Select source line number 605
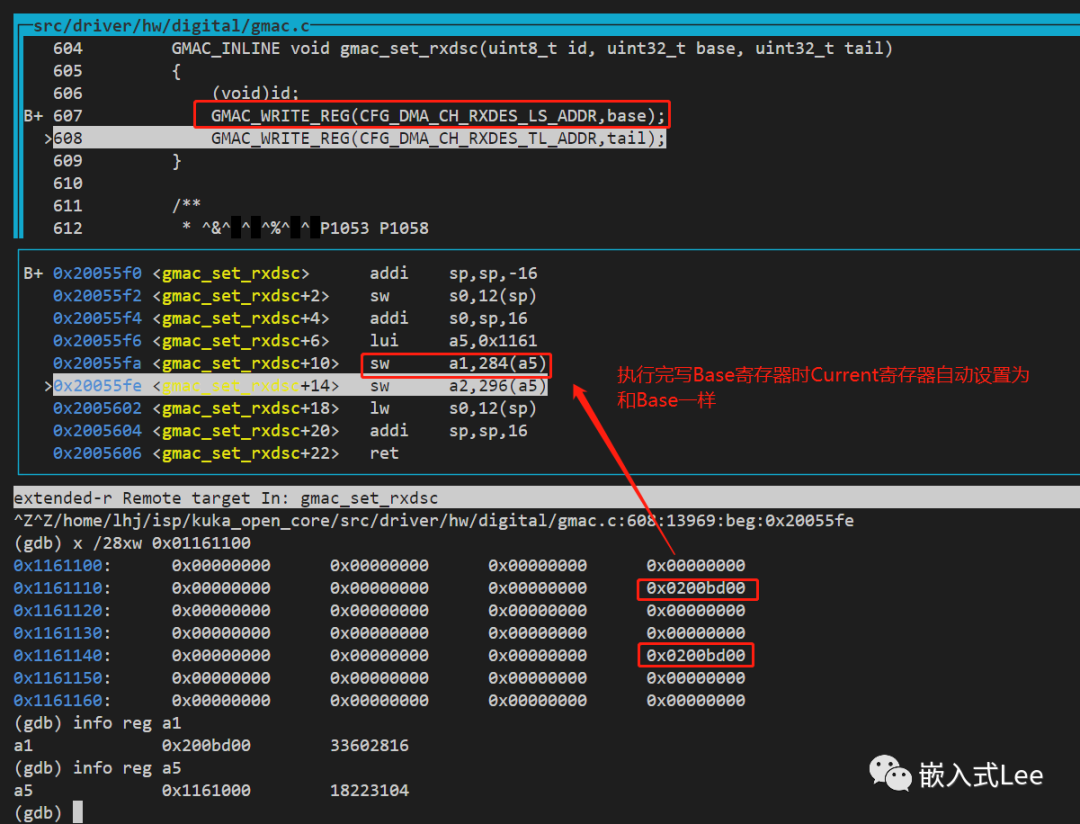The width and height of the screenshot is (1080, 824). tap(68, 71)
